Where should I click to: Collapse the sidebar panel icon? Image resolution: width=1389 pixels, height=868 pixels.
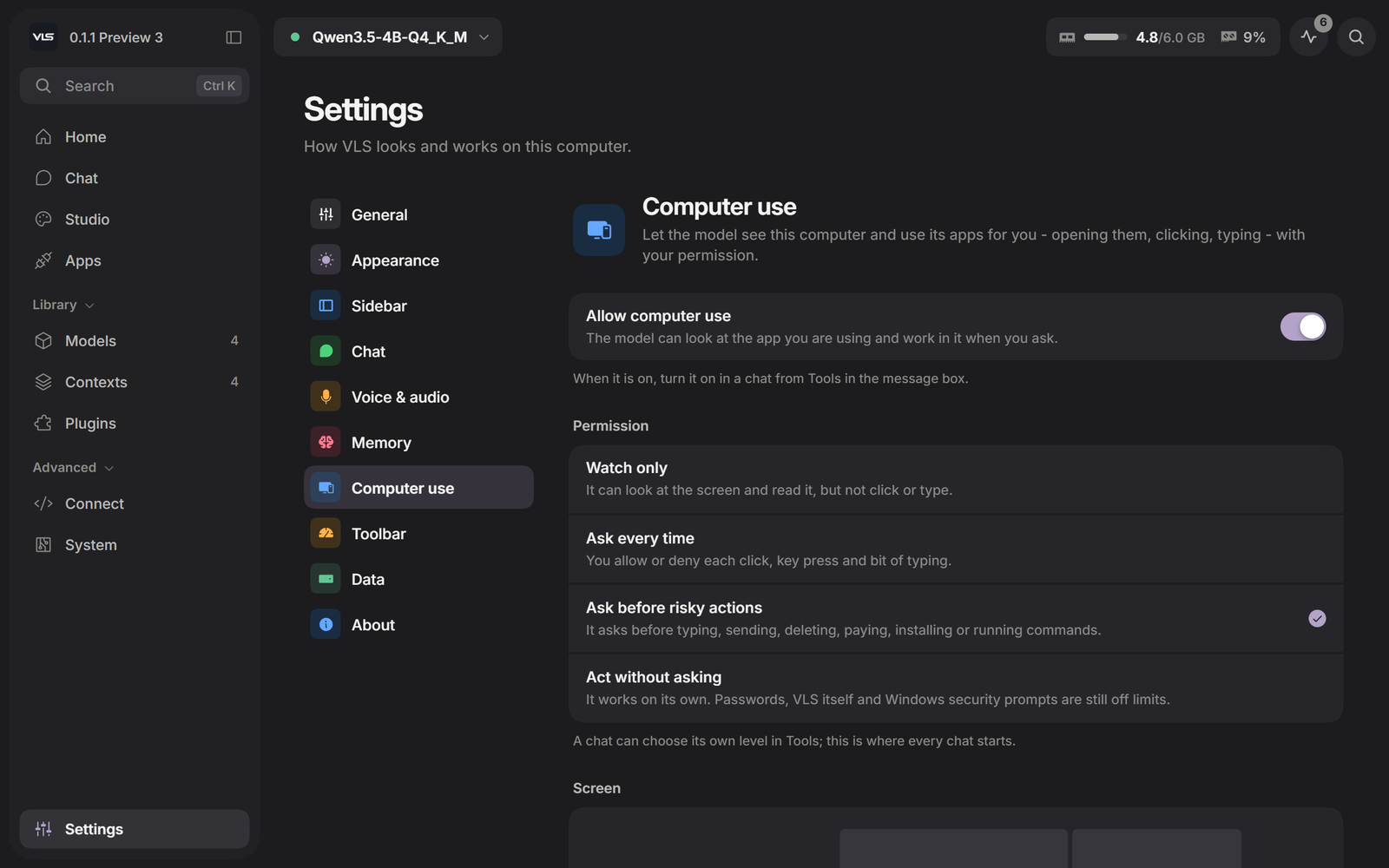[234, 37]
